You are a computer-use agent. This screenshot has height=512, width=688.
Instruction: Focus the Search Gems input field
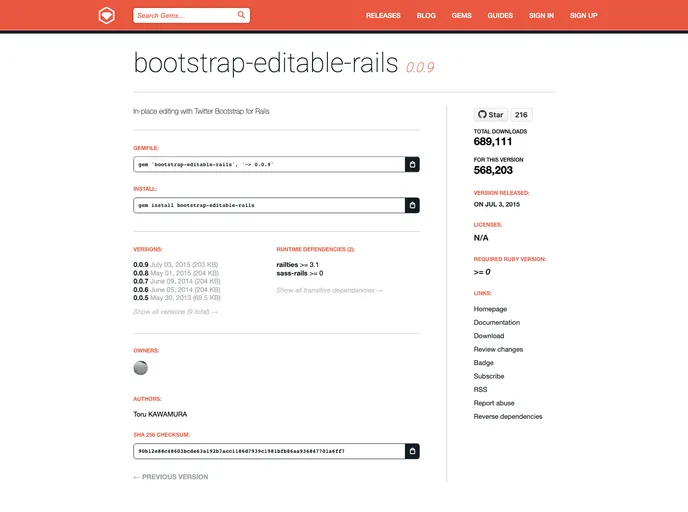[x=191, y=15]
